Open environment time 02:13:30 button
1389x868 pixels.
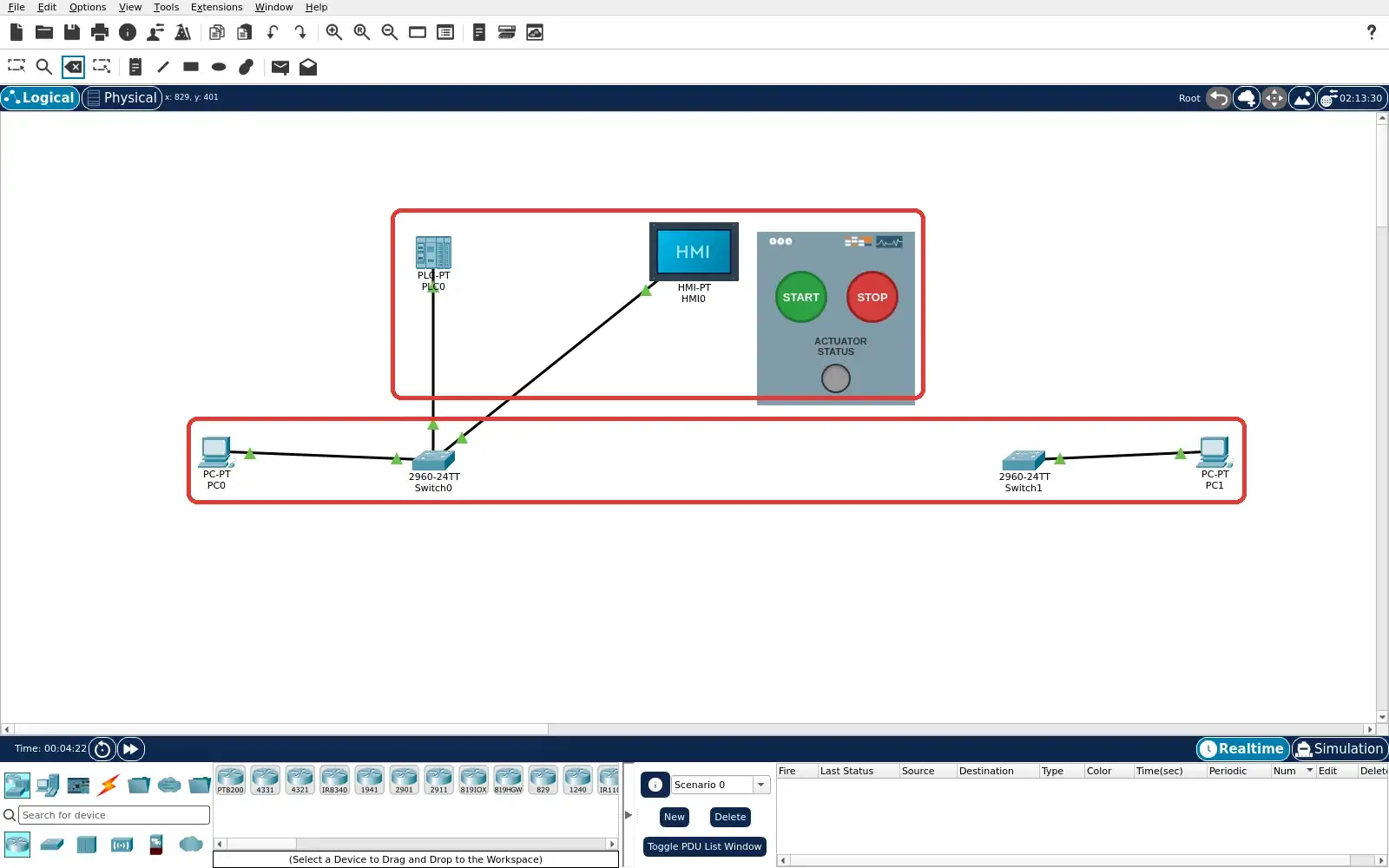coord(1353,98)
